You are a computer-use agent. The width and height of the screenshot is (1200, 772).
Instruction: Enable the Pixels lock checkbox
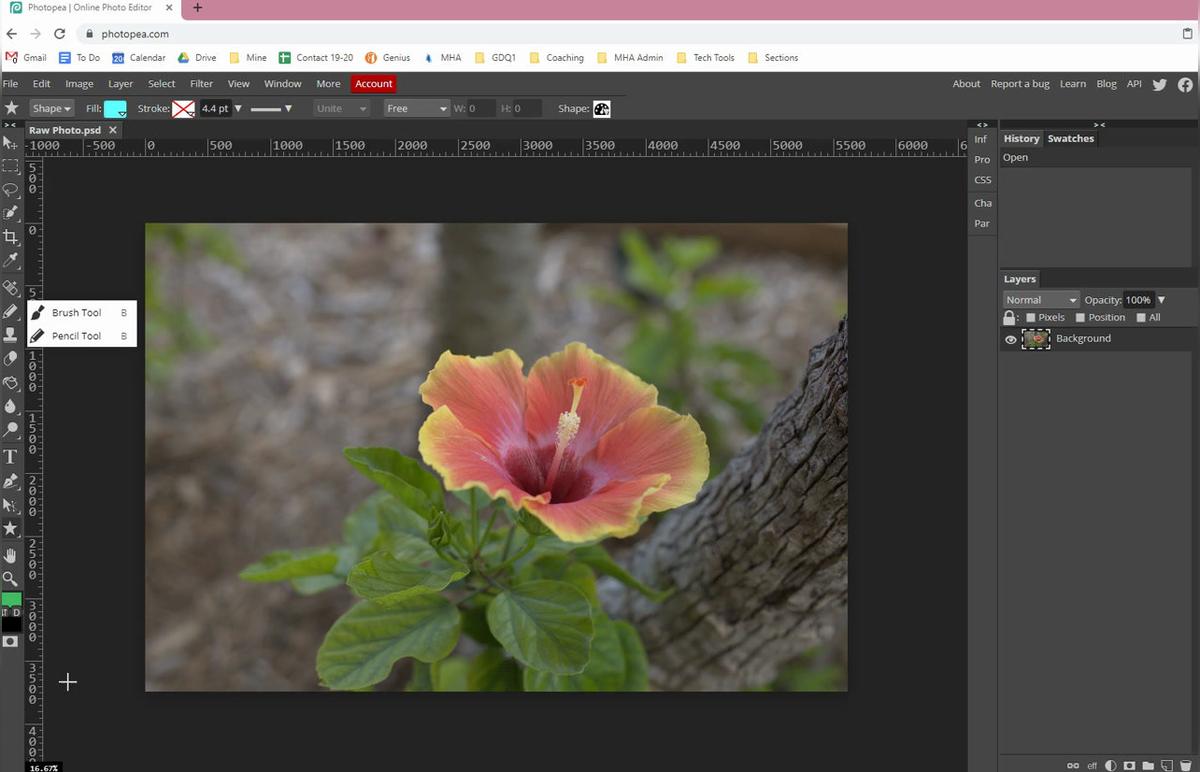click(x=1031, y=318)
